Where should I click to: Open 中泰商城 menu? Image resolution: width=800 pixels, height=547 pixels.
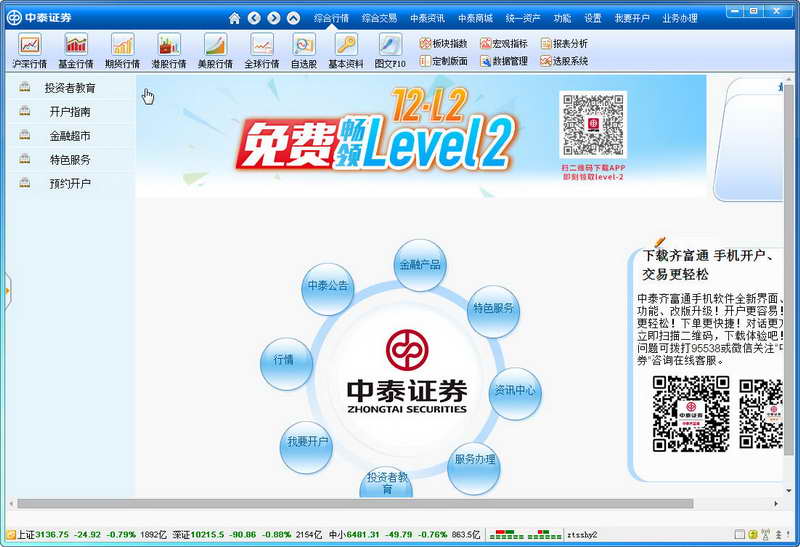tap(475, 18)
